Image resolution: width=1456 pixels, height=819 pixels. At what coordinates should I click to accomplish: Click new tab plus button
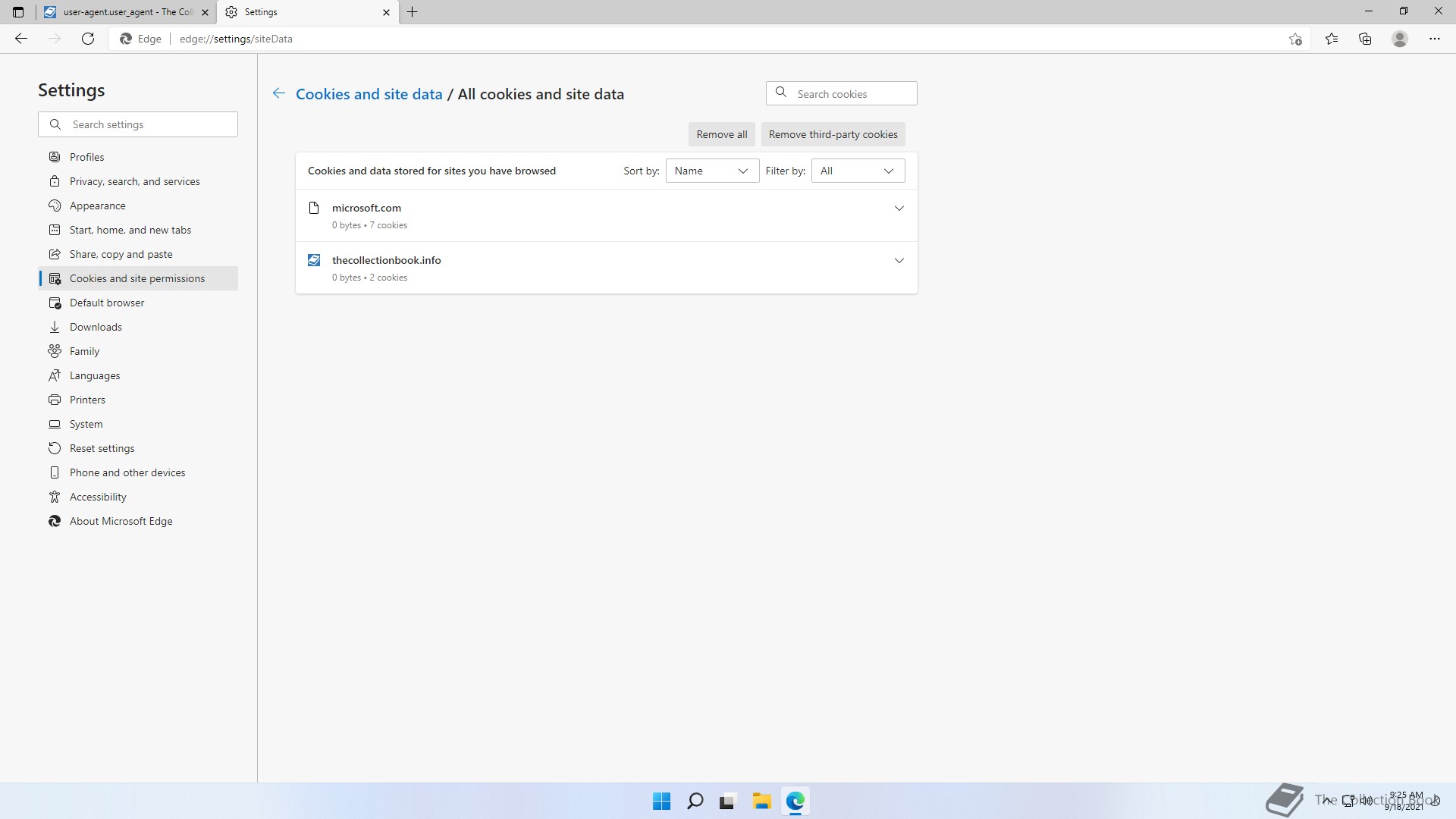click(413, 12)
